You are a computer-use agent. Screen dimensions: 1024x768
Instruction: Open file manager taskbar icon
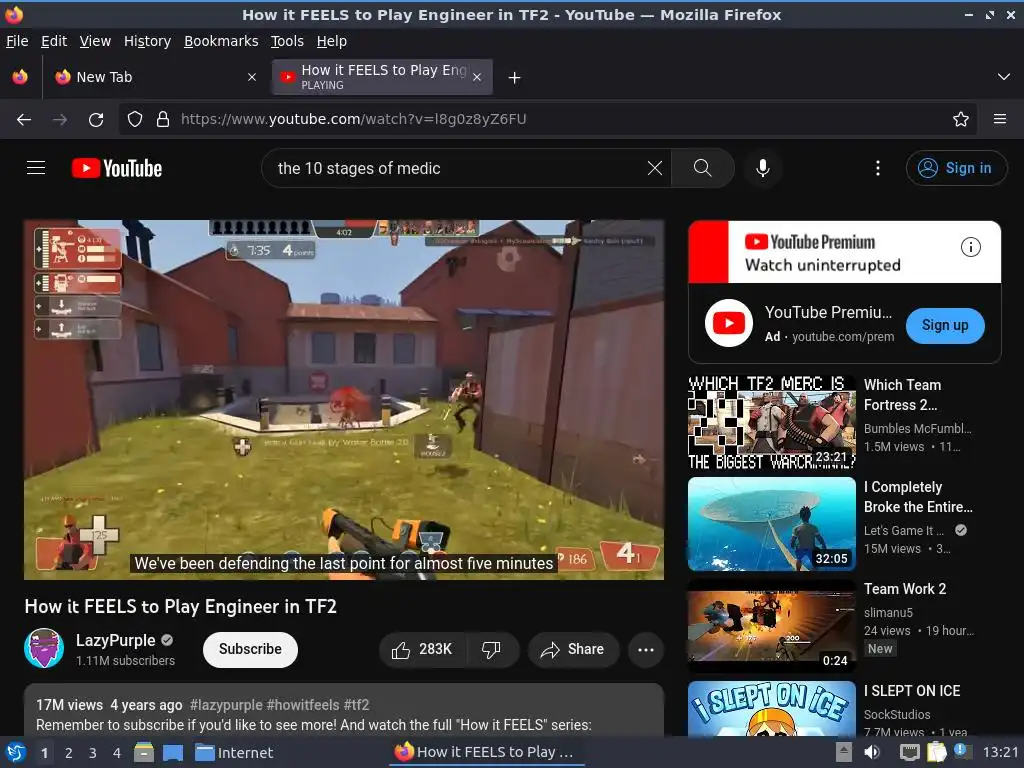pyautogui.click(x=144, y=753)
